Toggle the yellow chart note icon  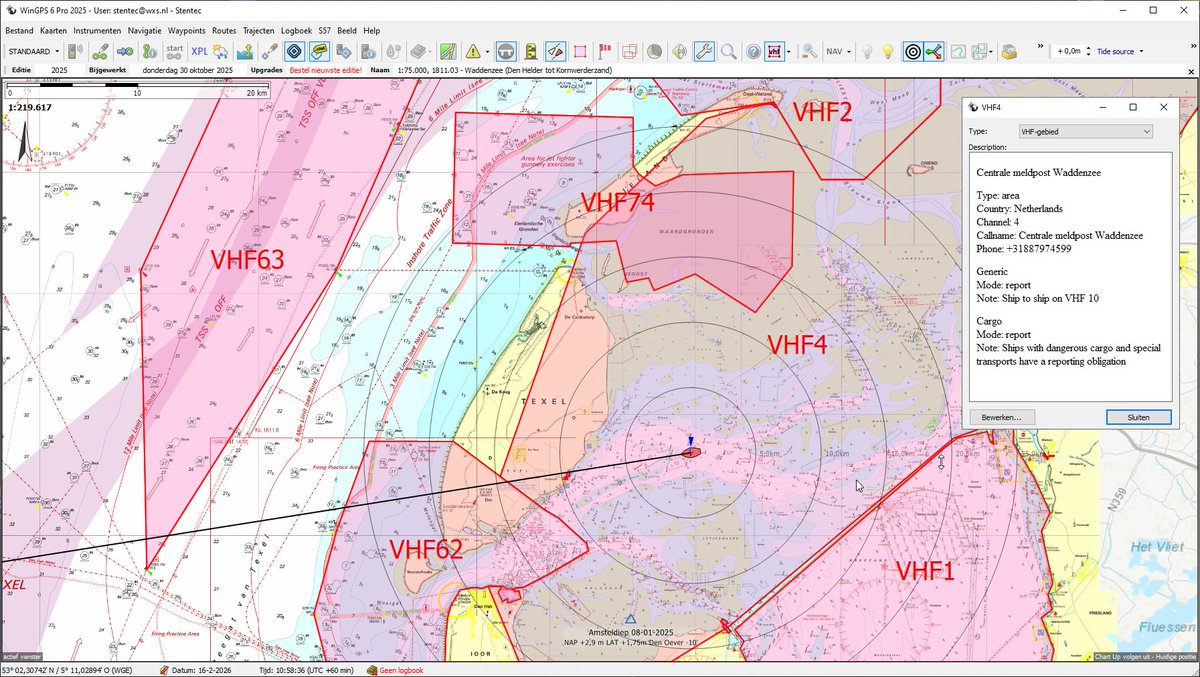tap(320, 51)
